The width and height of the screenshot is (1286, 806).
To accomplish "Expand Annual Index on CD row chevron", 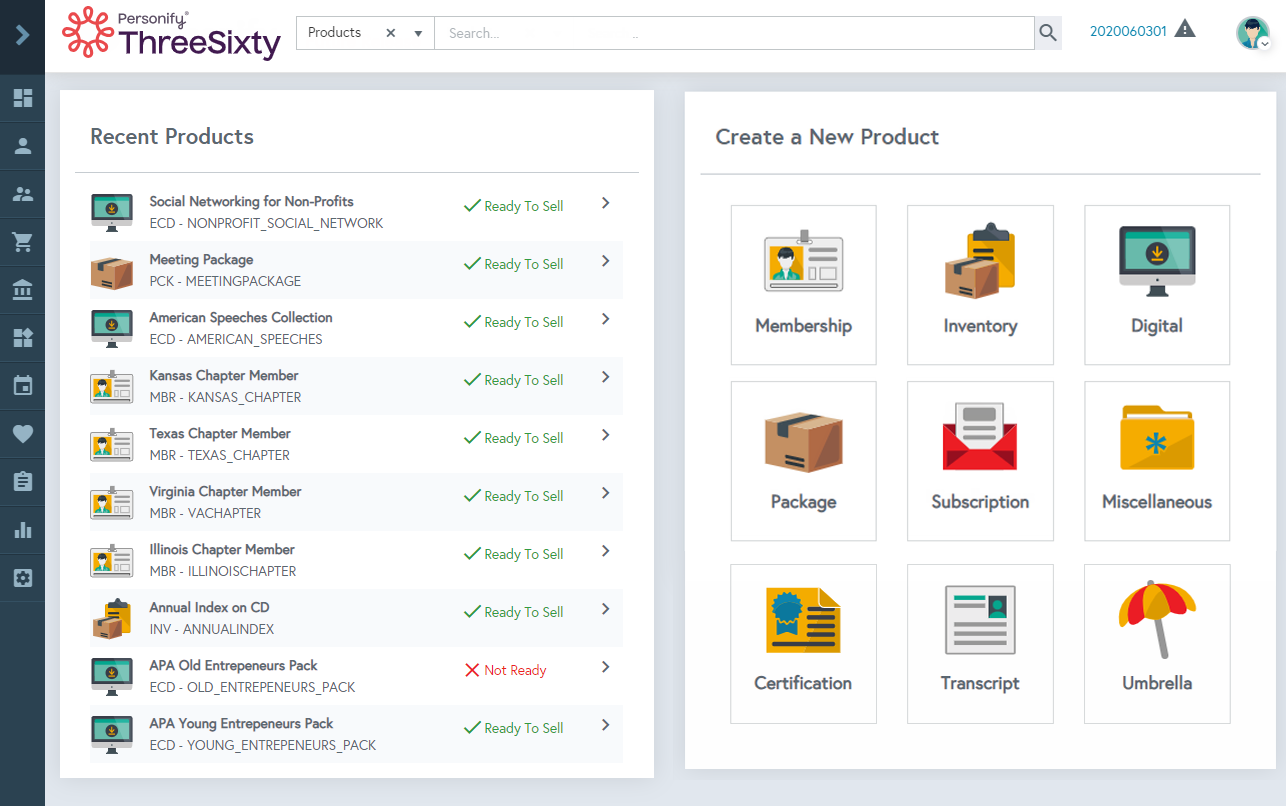I will (x=605, y=609).
